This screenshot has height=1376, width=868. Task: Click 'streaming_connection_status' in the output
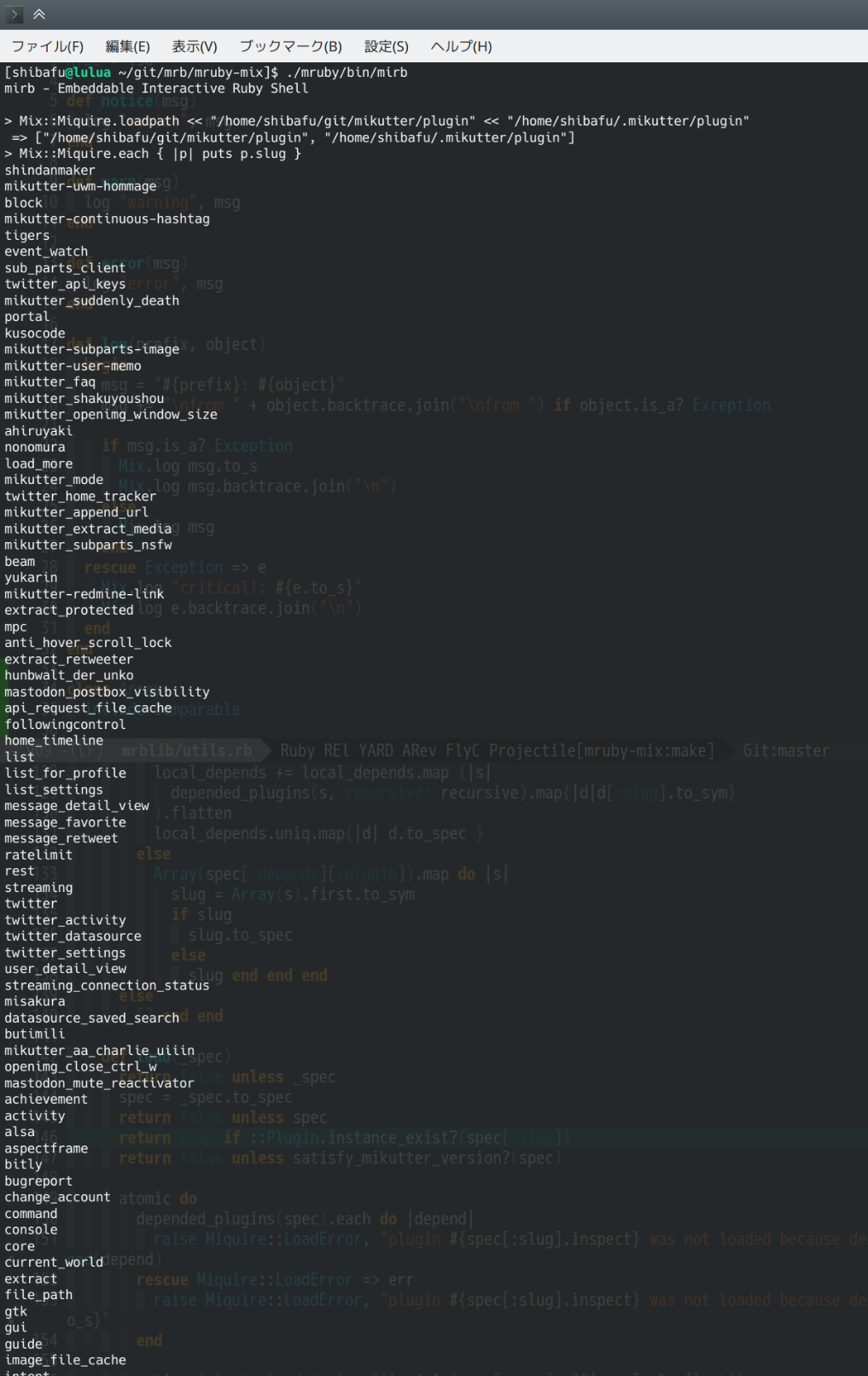pyautogui.click(x=107, y=985)
